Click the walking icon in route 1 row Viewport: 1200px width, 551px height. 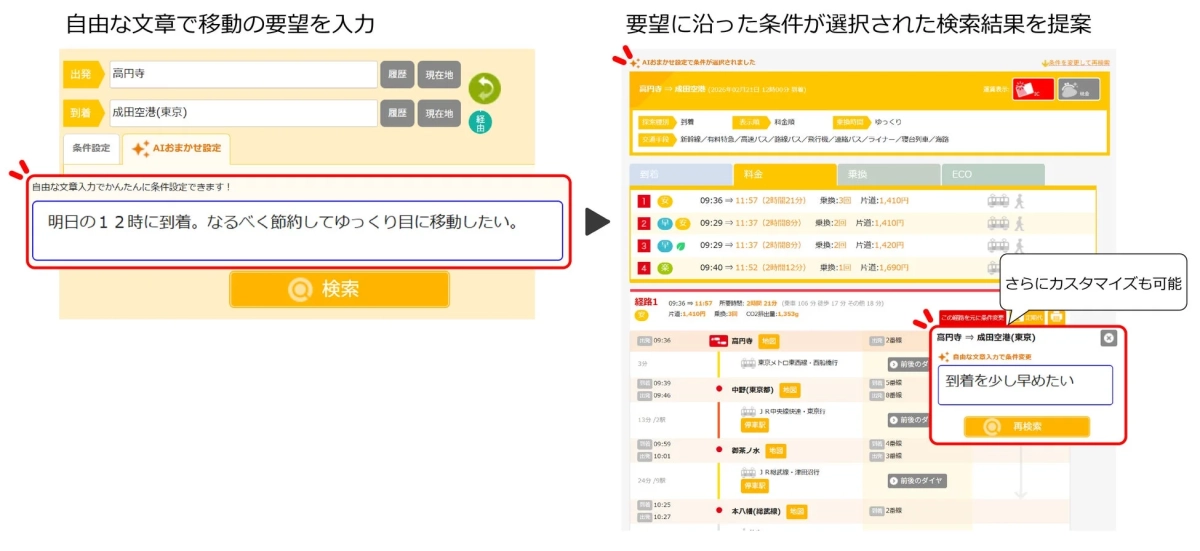(1017, 201)
